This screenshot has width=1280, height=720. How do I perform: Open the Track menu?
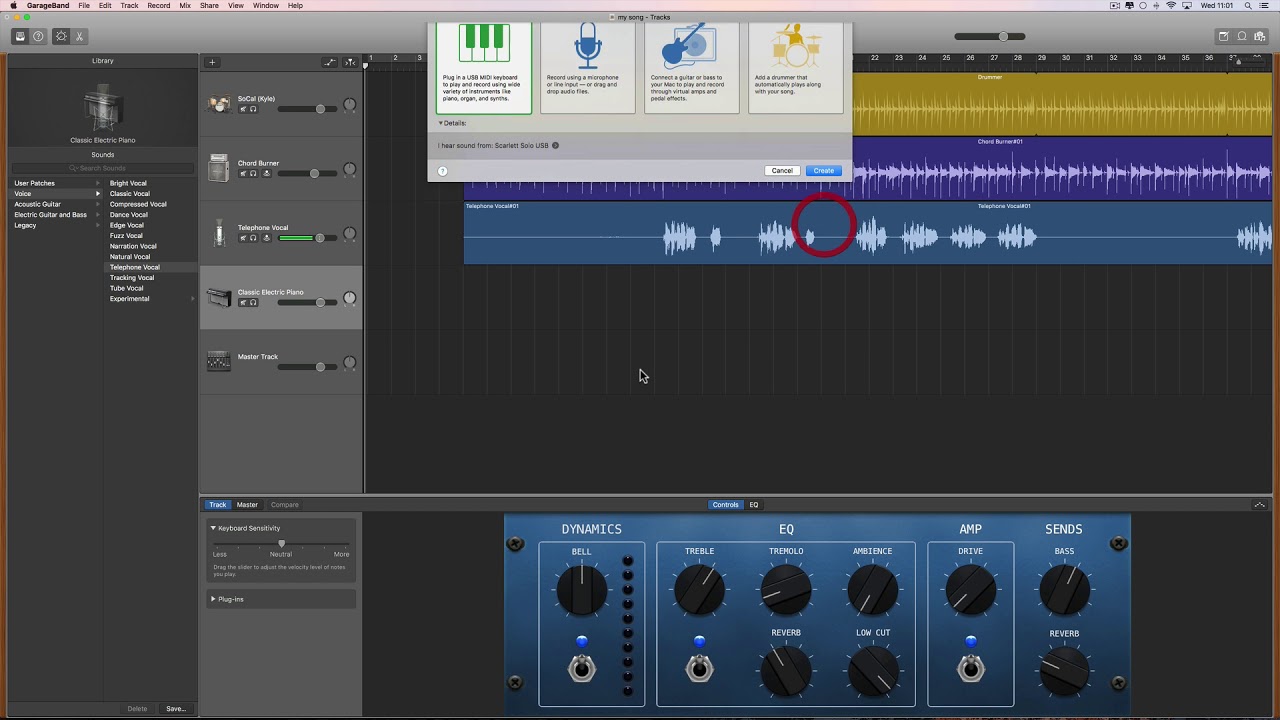129,6
